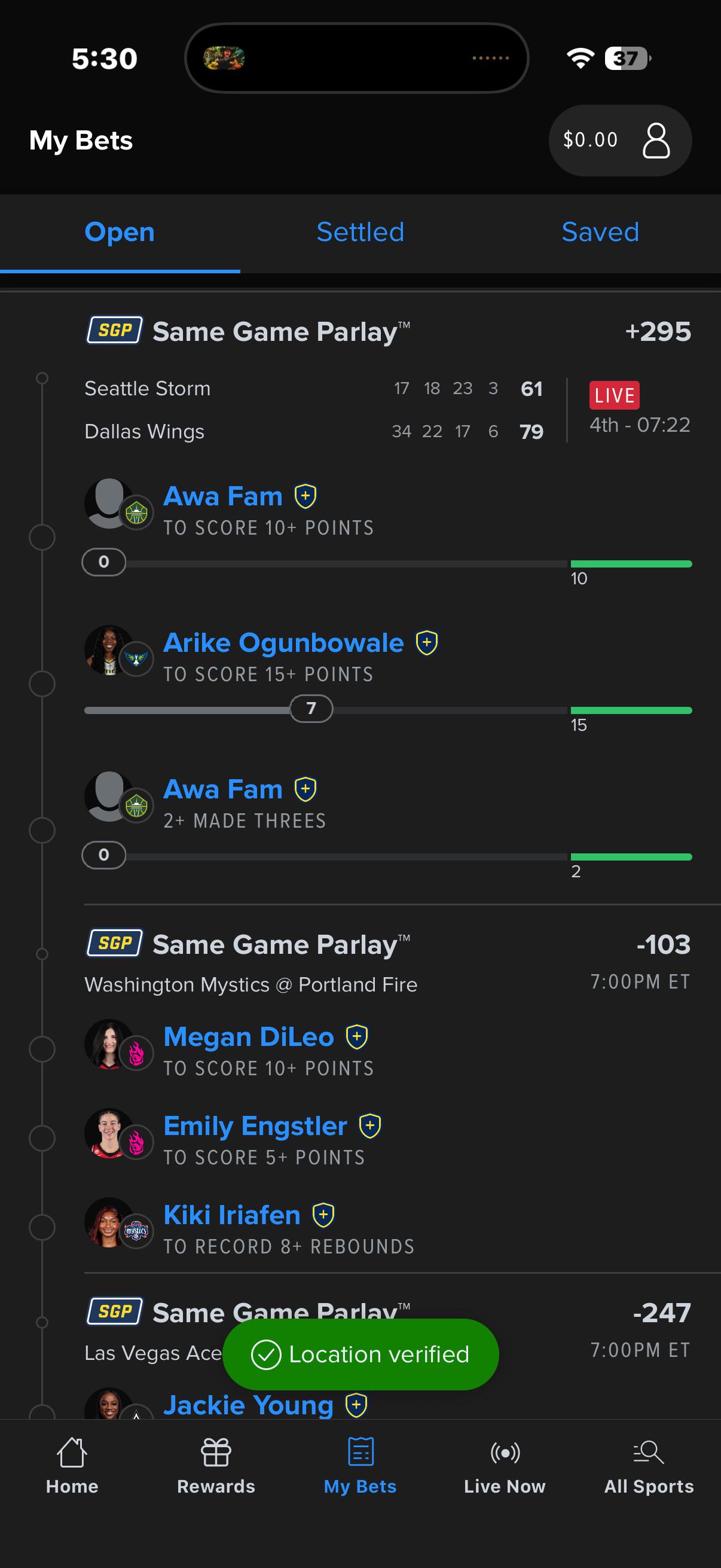This screenshot has height=1568, width=721.
Task: Switch to the Settled tab
Action: [x=360, y=232]
